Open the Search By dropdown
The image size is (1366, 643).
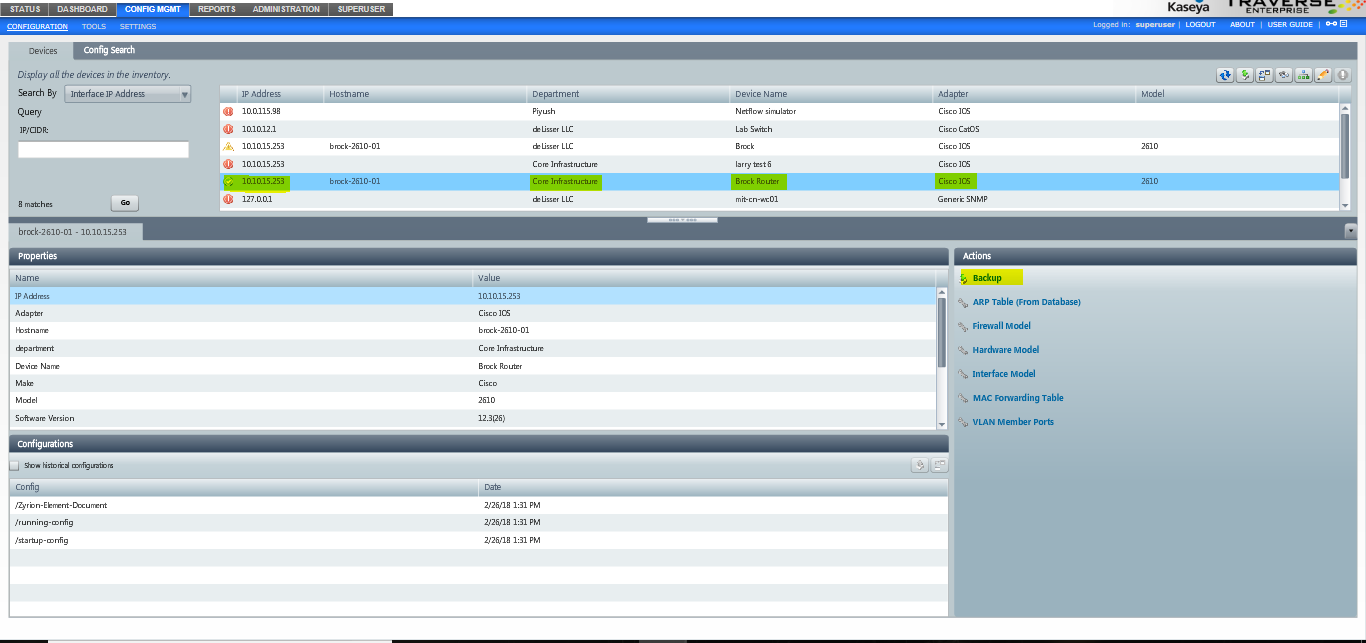[x=127, y=94]
